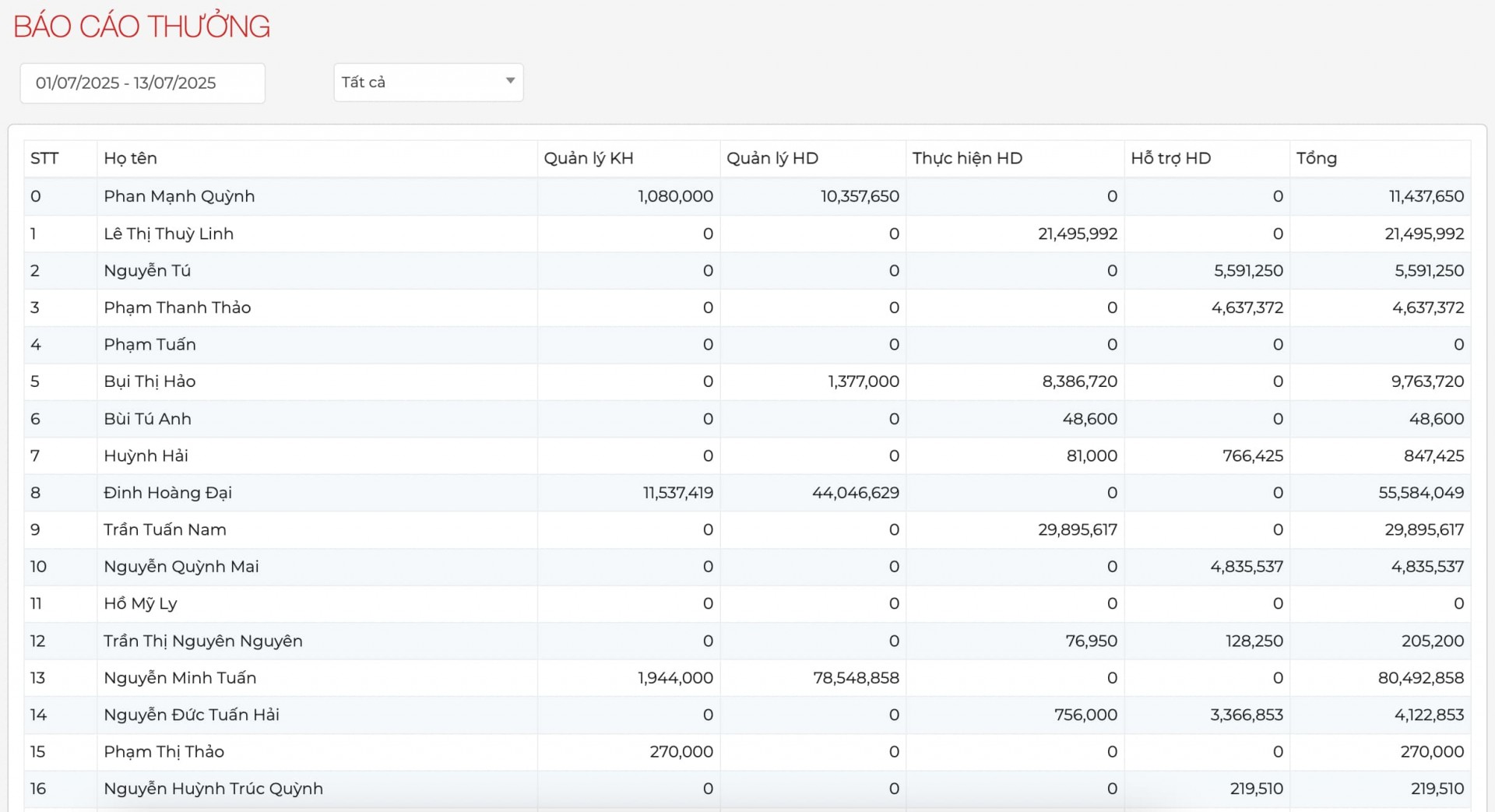Viewport: 1495px width, 812px height.
Task: Select the Bụi Thị Hảo row
Action: point(149,381)
